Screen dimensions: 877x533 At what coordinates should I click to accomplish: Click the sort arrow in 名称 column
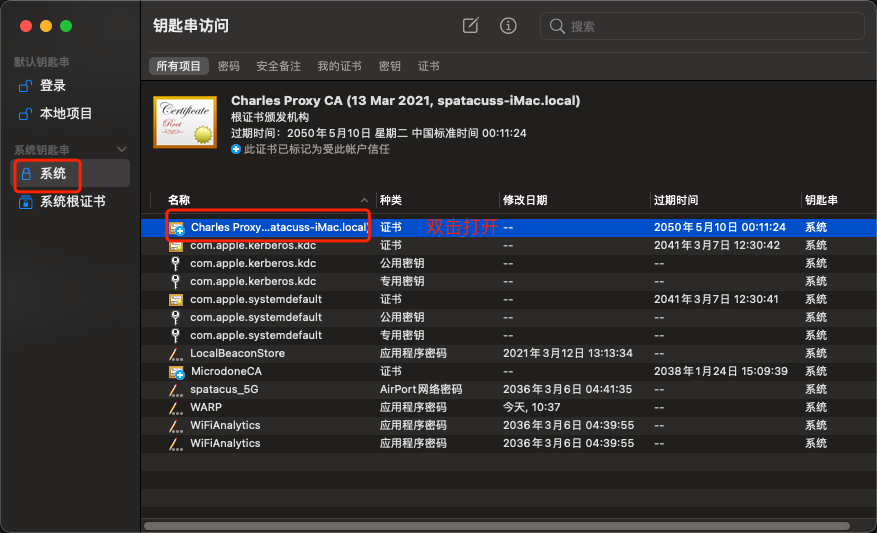click(x=364, y=200)
